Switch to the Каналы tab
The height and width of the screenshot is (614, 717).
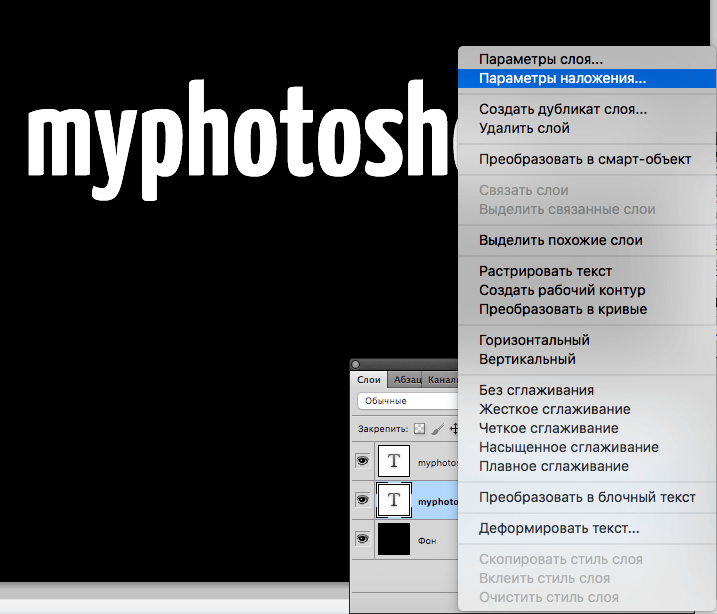point(441,380)
